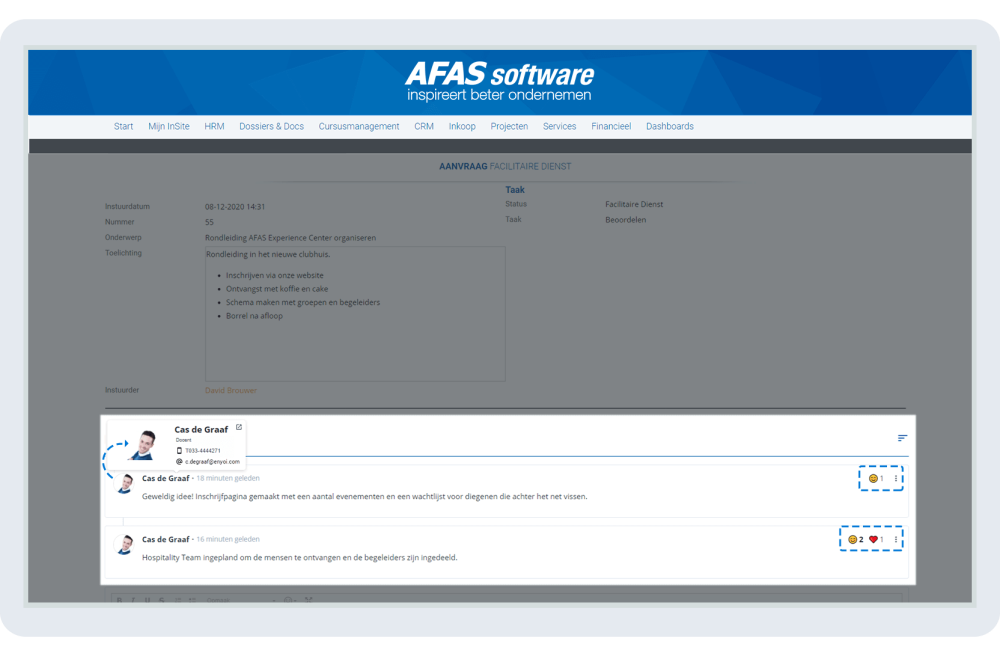
Task: Open the CRM menu
Action: [424, 126]
